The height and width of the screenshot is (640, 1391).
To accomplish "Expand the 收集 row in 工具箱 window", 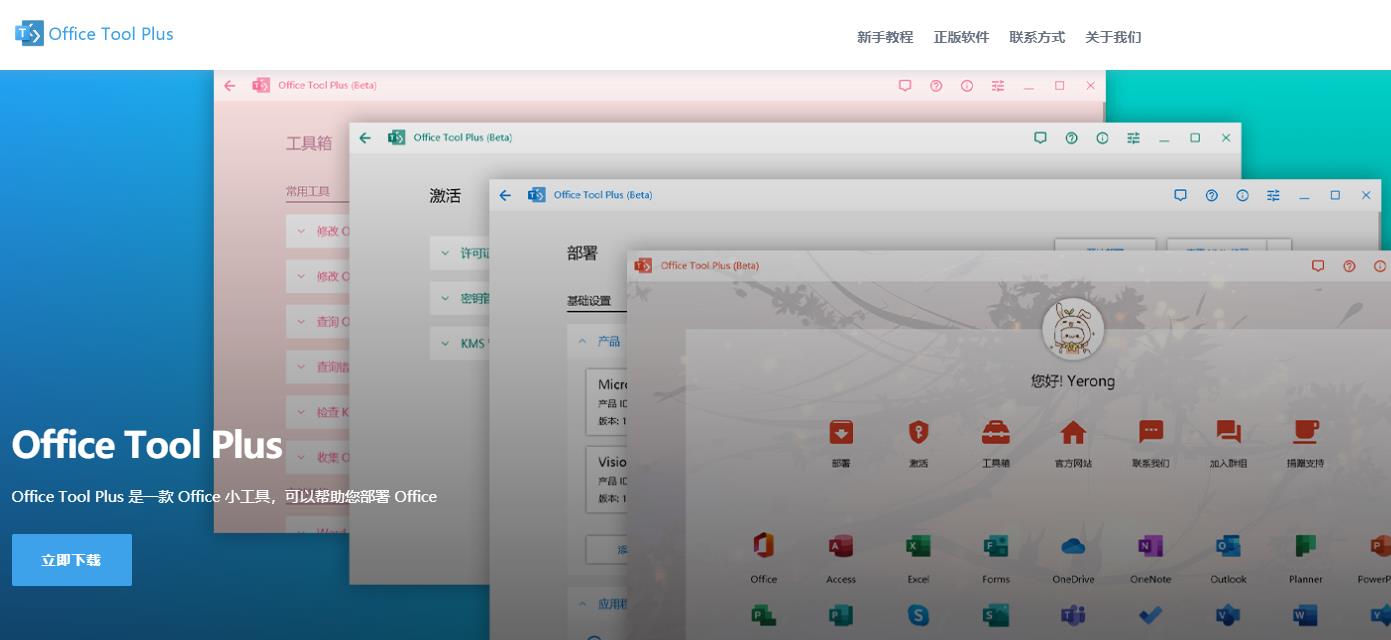I will point(318,457).
